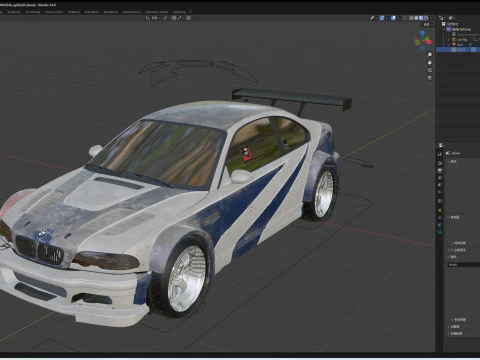Collapse the purple BMW collection in outliner
The height and width of the screenshot is (360, 480).
coord(444,29)
